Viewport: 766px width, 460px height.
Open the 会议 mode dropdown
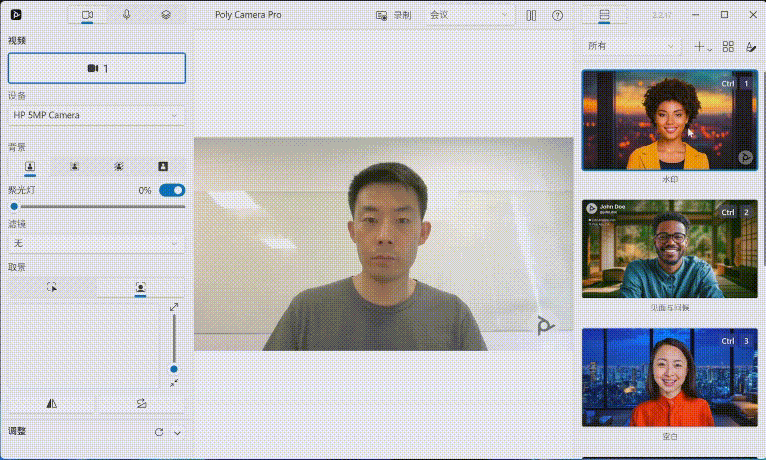tap(469, 15)
